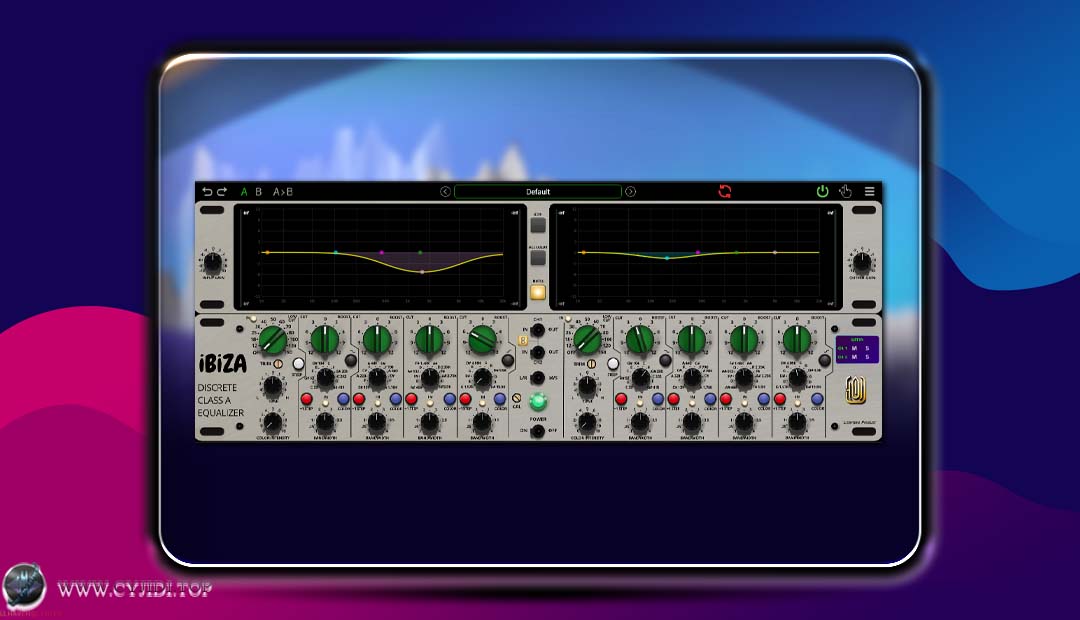Select magenta node on channel 1 graph
The height and width of the screenshot is (620, 1080).
(x=382, y=253)
